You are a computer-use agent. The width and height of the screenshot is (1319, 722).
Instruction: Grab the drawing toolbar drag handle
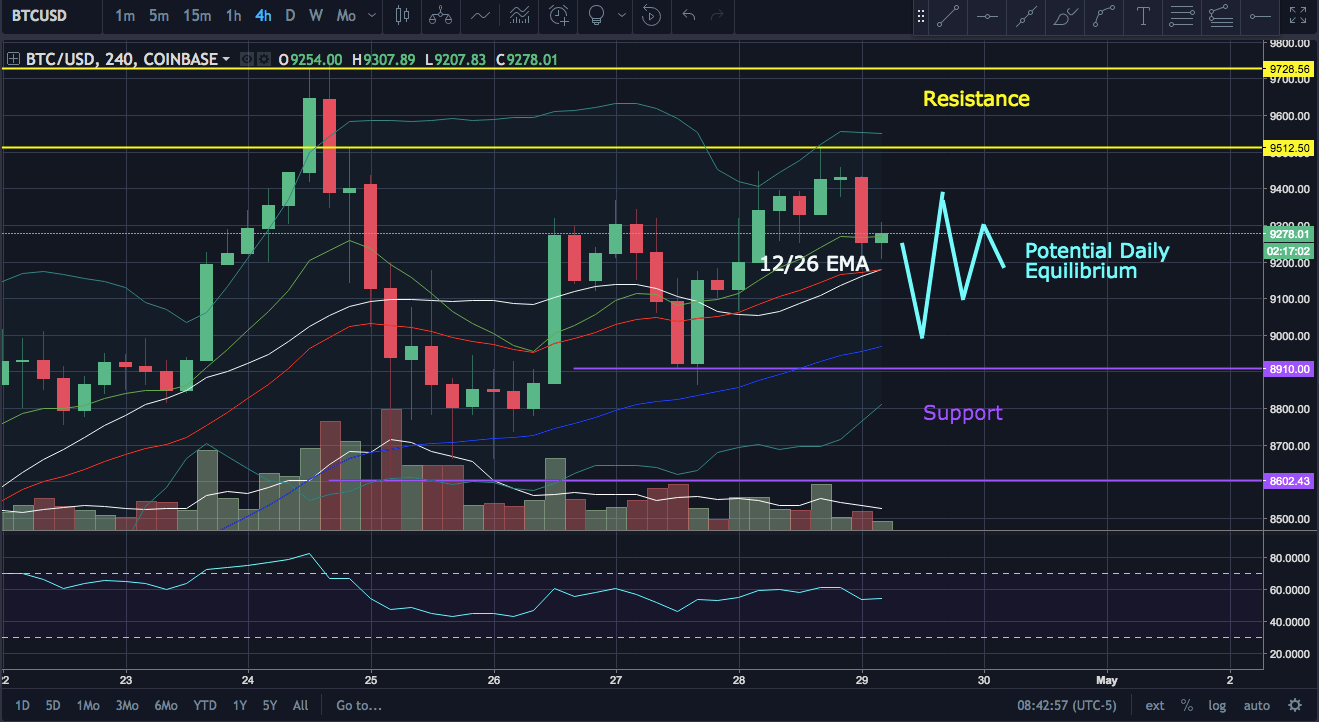920,15
